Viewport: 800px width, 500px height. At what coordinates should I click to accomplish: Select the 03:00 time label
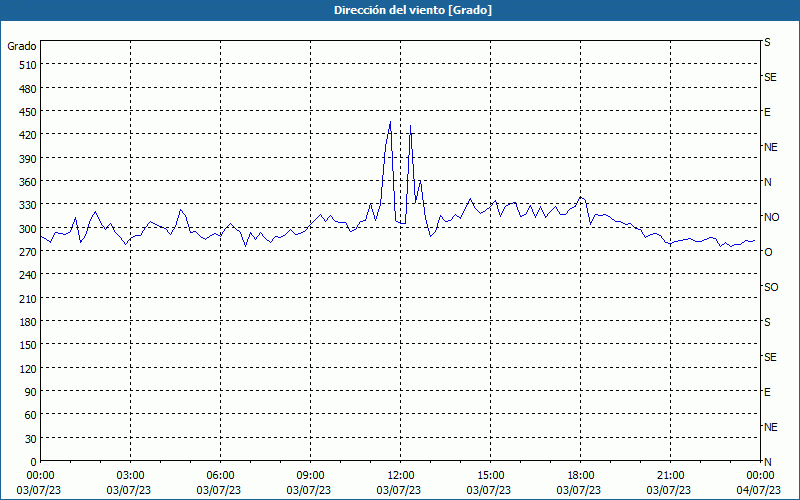point(130,476)
